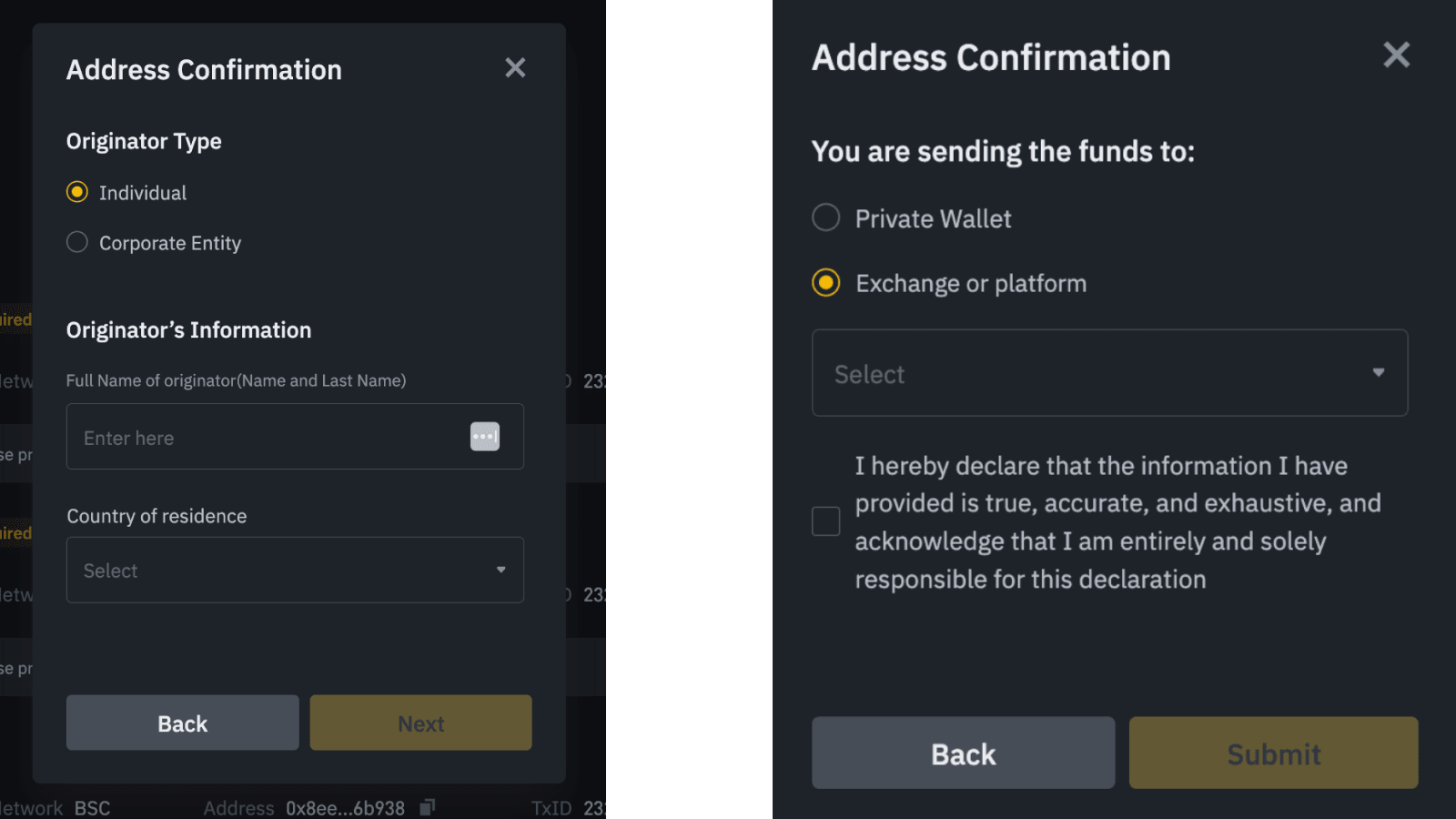Close the left Address Confirmation dialog

pyautogui.click(x=515, y=68)
